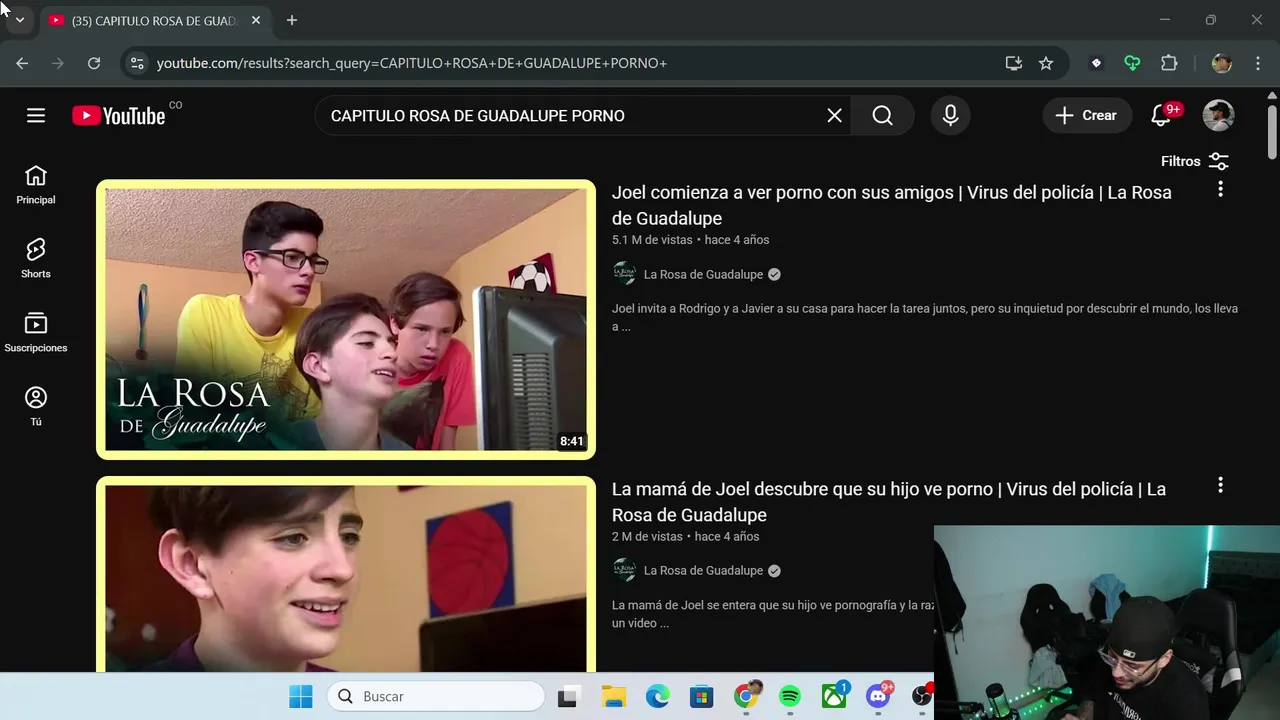Open La Rosa de Guadalupe channel under first video
1280x720 pixels.
tap(703, 274)
